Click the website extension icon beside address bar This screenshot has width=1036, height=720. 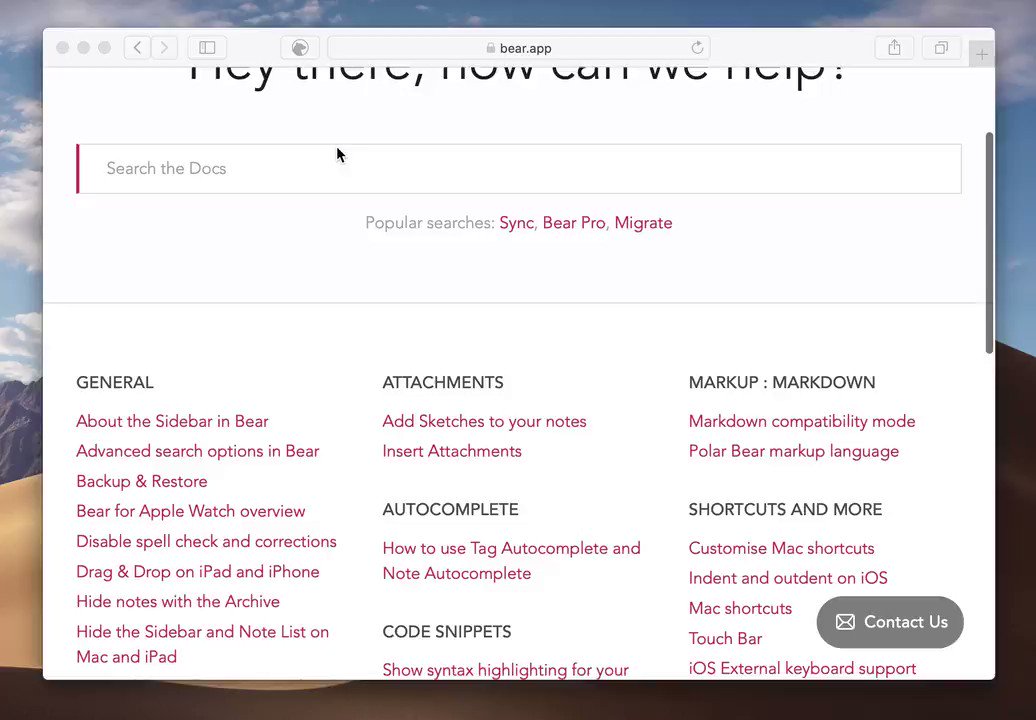(x=300, y=48)
